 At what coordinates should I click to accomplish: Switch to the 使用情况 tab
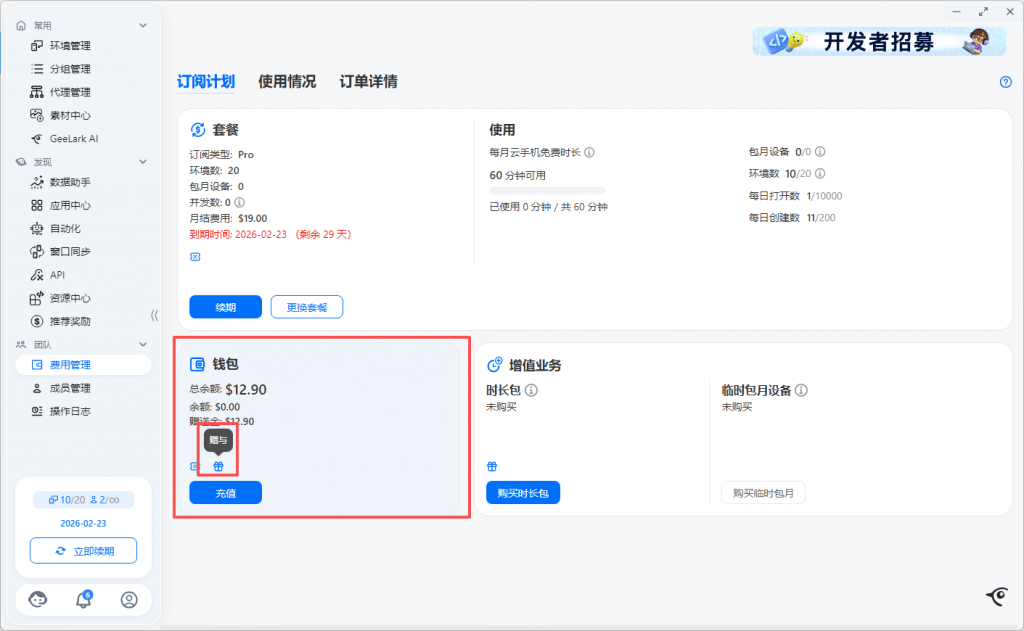(287, 82)
